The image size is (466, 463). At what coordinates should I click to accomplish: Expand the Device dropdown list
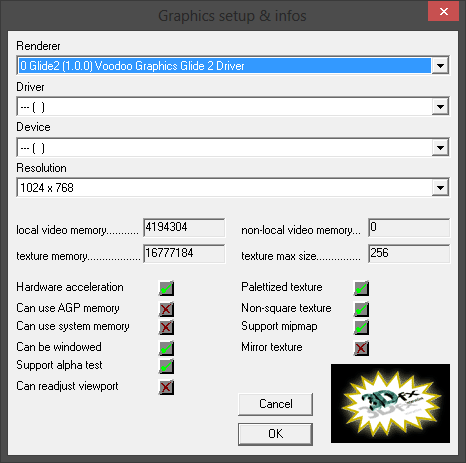point(440,148)
